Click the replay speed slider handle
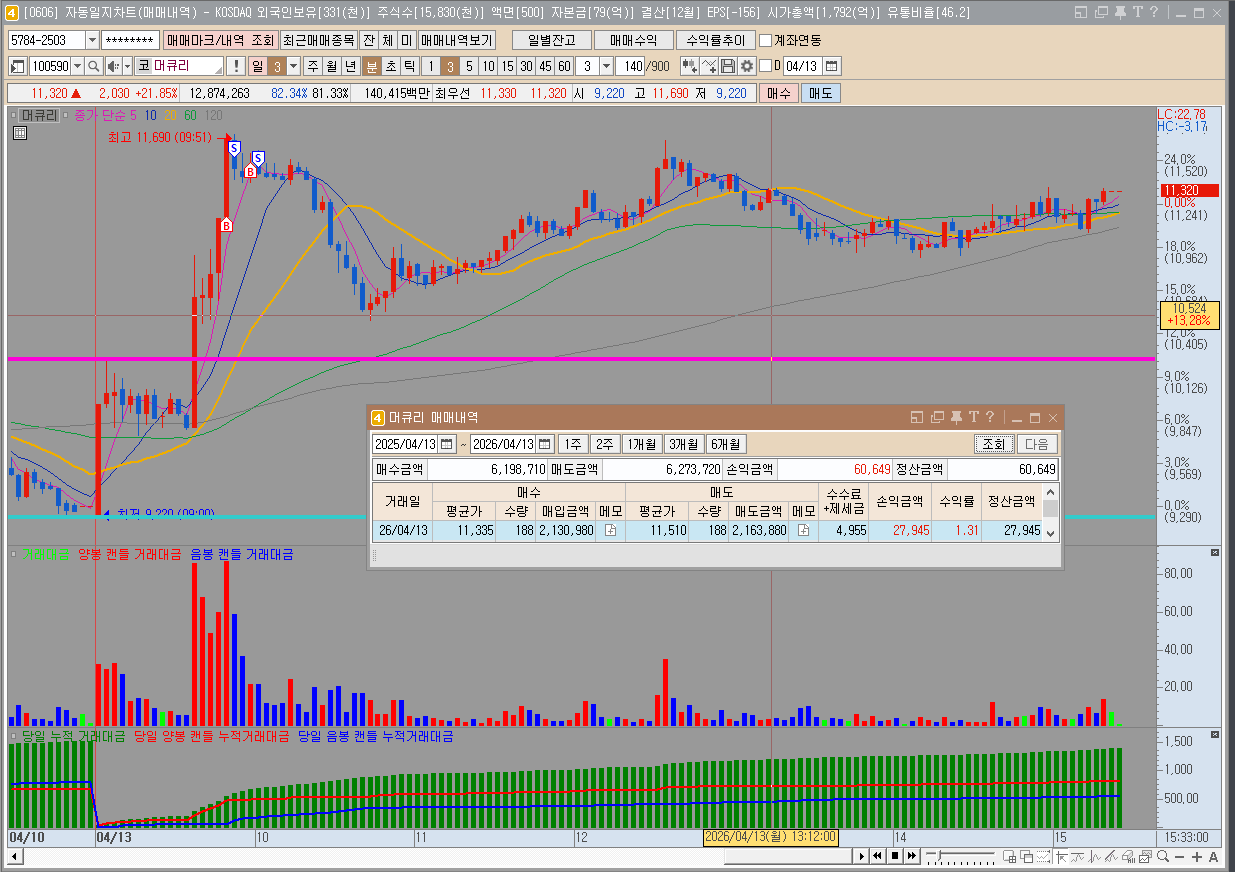 tap(939, 856)
